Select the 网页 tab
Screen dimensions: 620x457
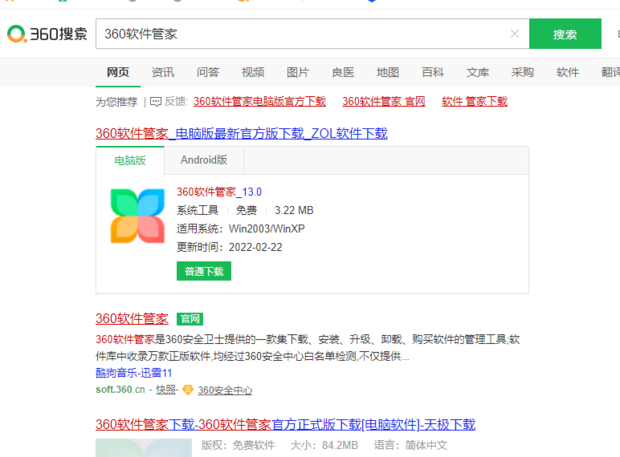point(118,72)
